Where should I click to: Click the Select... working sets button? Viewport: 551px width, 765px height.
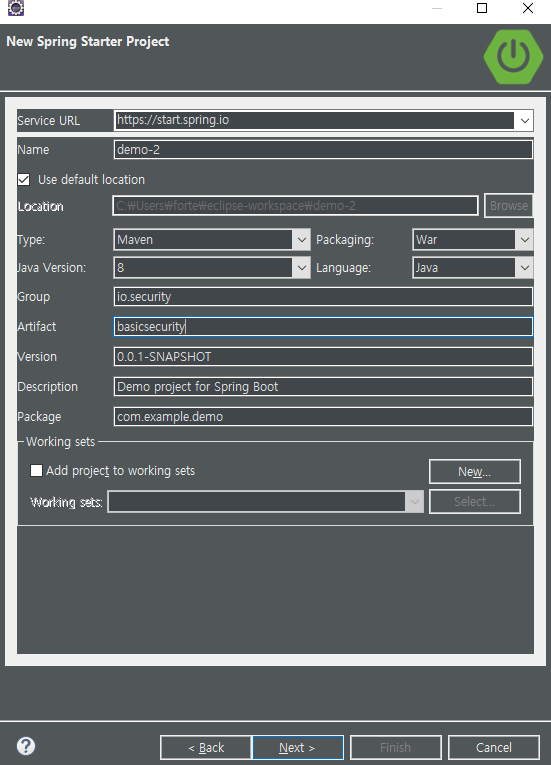pos(475,502)
